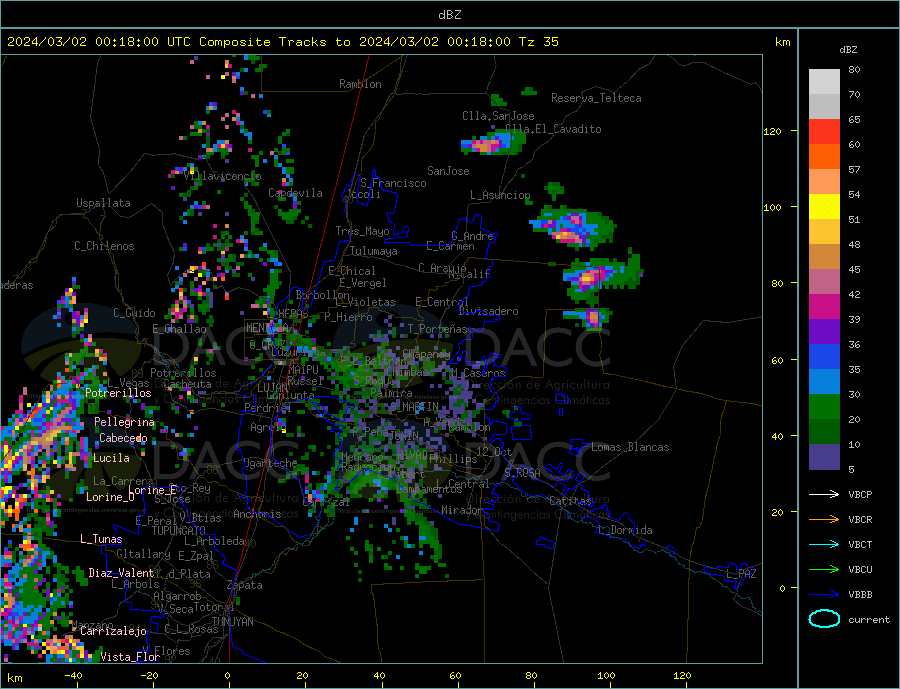Click the 'Mirador' map label
Screen dimensions: 900x689
point(462,510)
